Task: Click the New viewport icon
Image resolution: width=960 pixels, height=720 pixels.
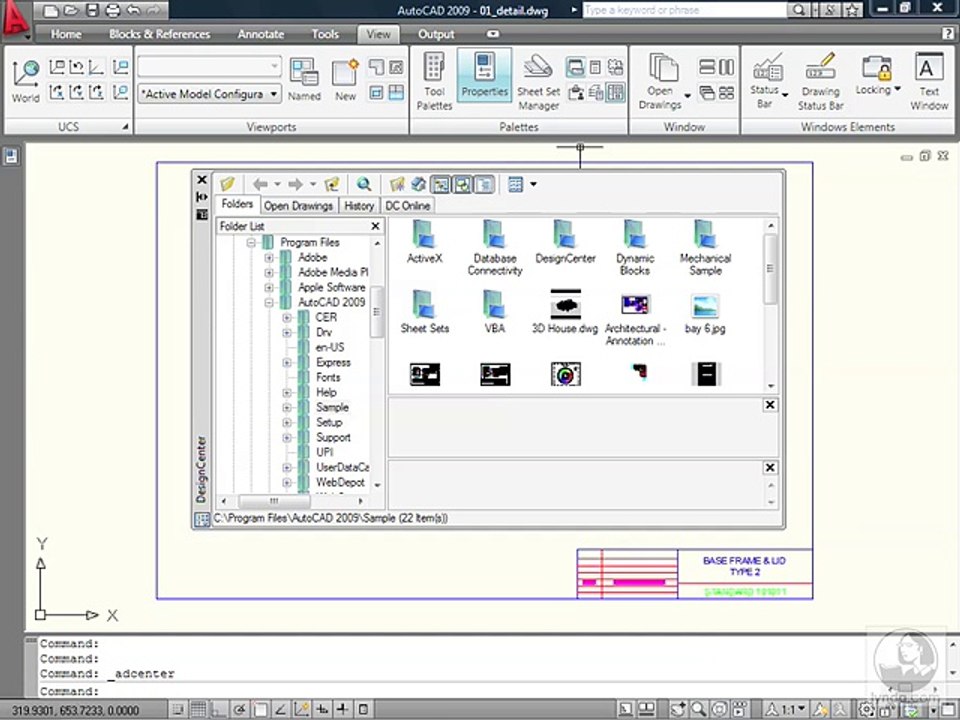Action: tap(345, 80)
